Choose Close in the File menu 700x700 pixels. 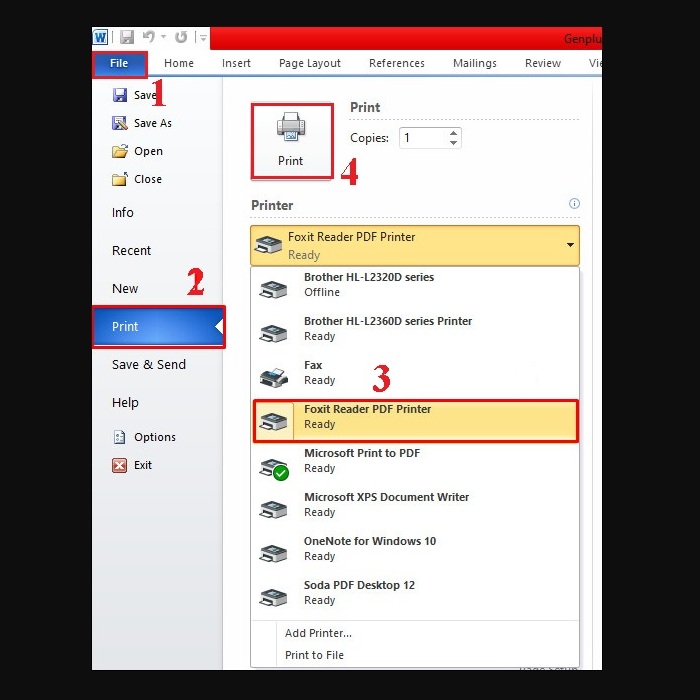coord(137,179)
